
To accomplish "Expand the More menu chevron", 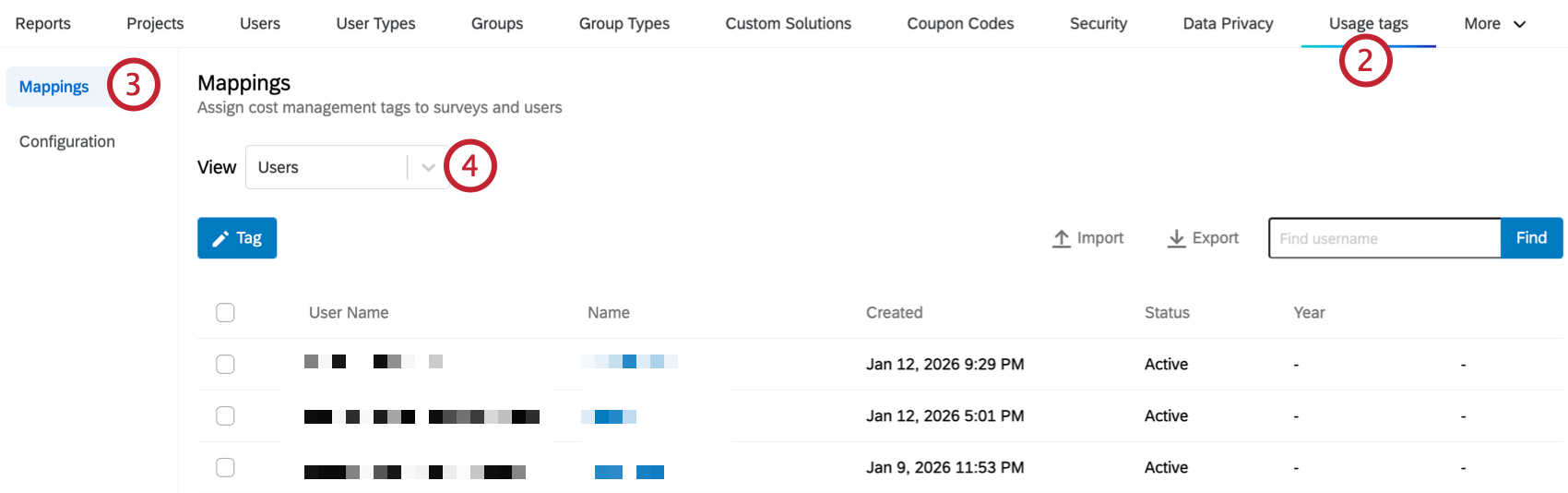I will [1520, 24].
